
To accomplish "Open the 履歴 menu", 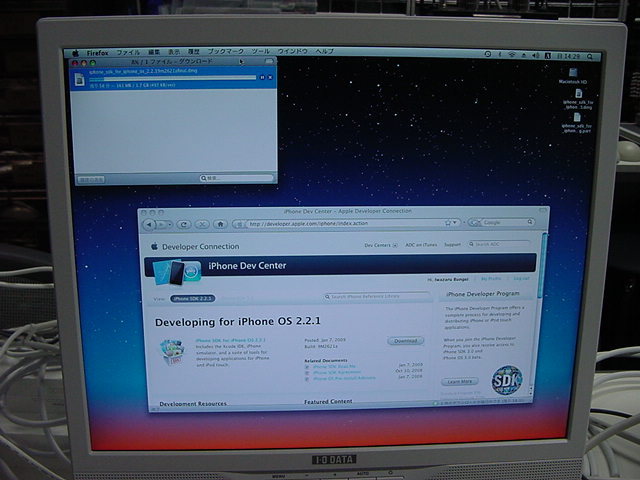I will tap(194, 52).
